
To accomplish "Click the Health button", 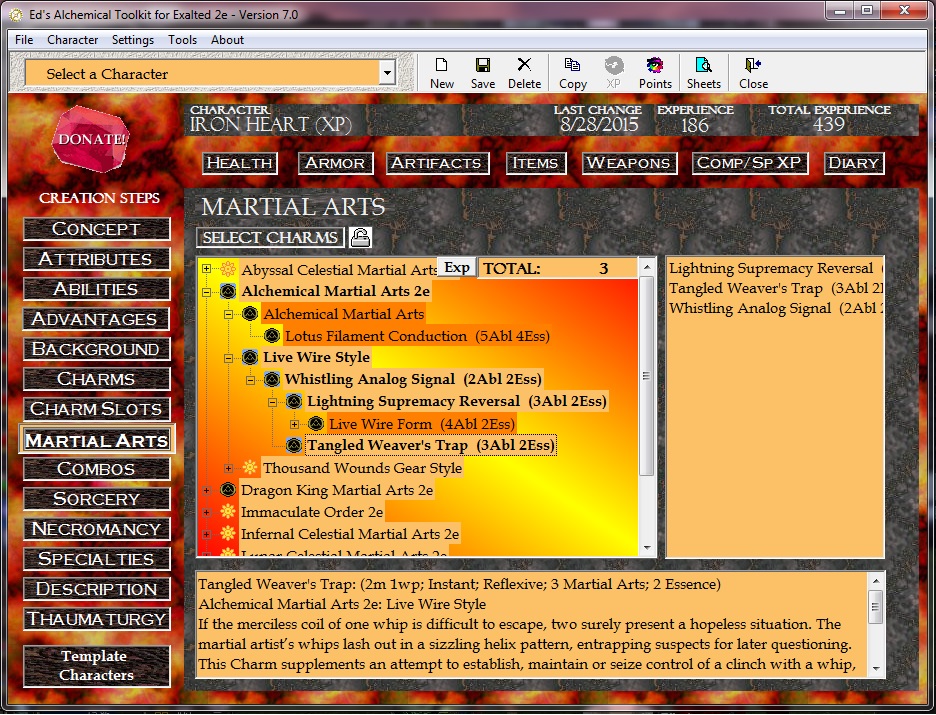I will pyautogui.click(x=240, y=163).
